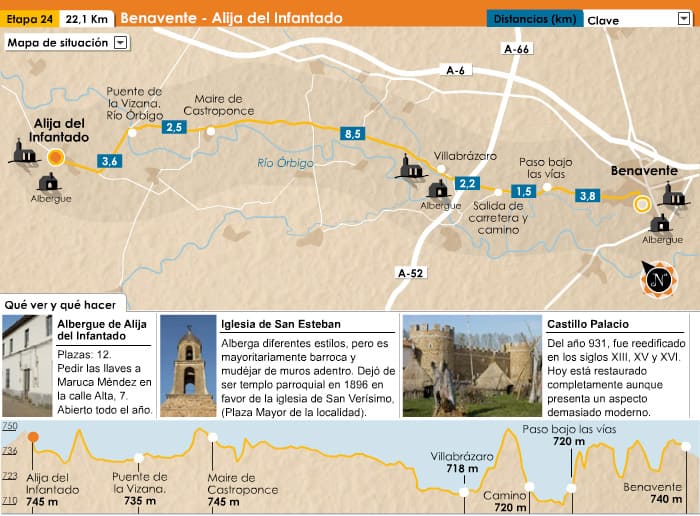Click the Camino 720 m profile marker
The image size is (700, 516).
coord(529,487)
